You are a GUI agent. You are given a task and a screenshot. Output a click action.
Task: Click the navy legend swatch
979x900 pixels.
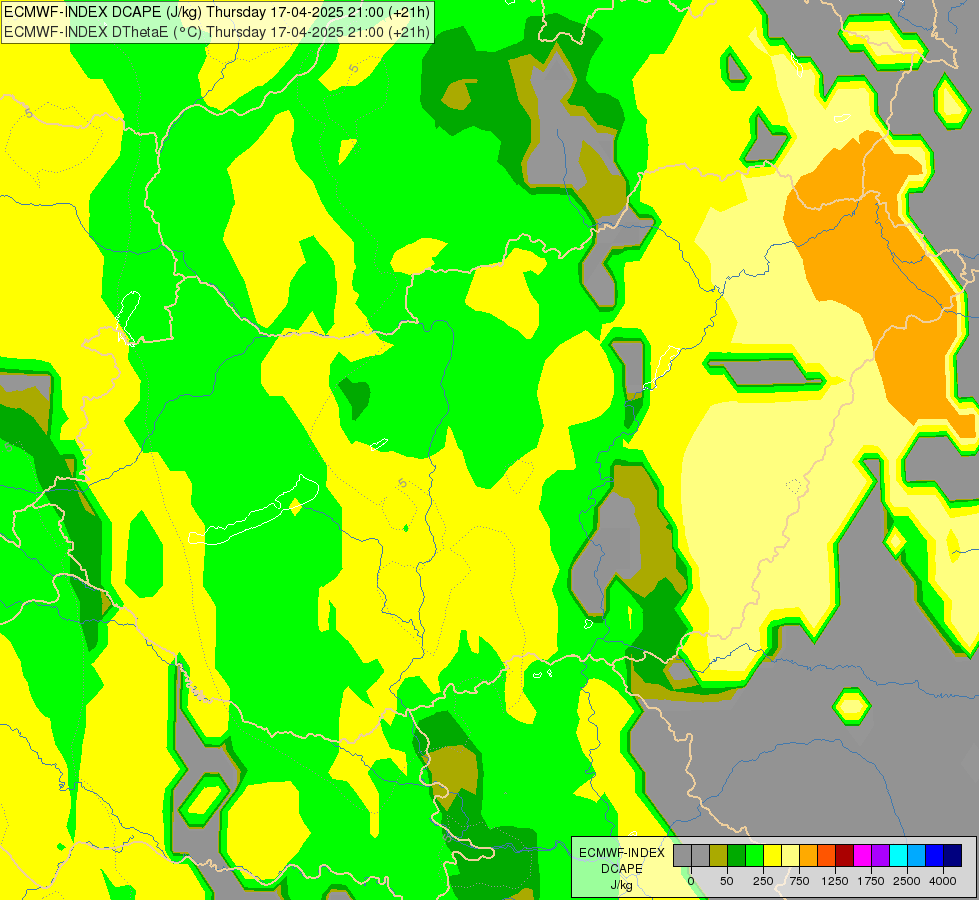pyautogui.click(x=952, y=855)
